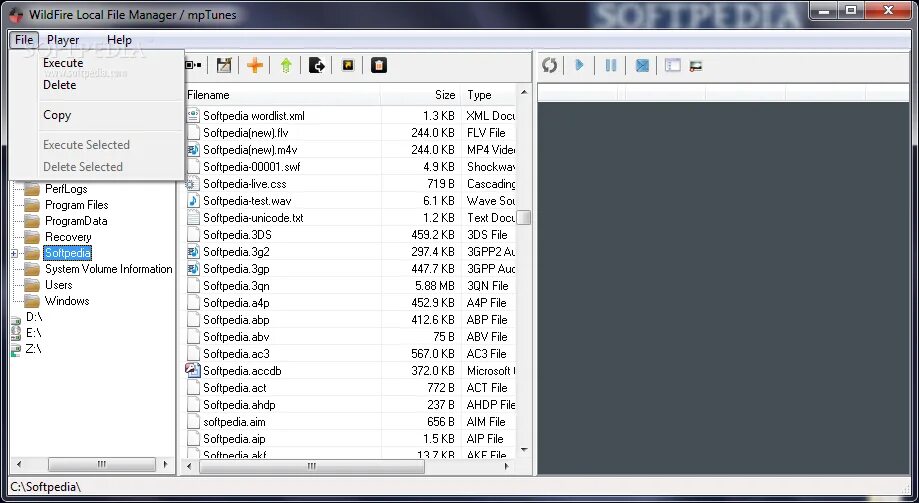Image resolution: width=919 pixels, height=503 pixels.
Task: Click the folder tree horizontal scrollbar thumb
Action: (x=101, y=464)
